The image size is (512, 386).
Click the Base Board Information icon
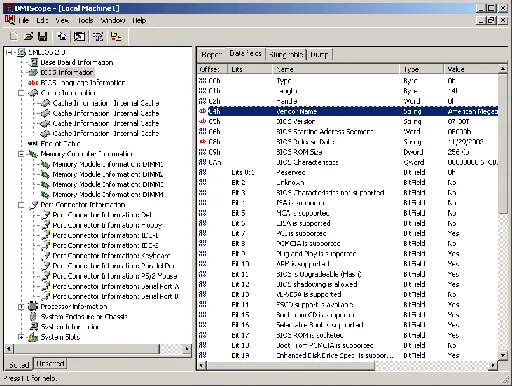click(x=34, y=62)
